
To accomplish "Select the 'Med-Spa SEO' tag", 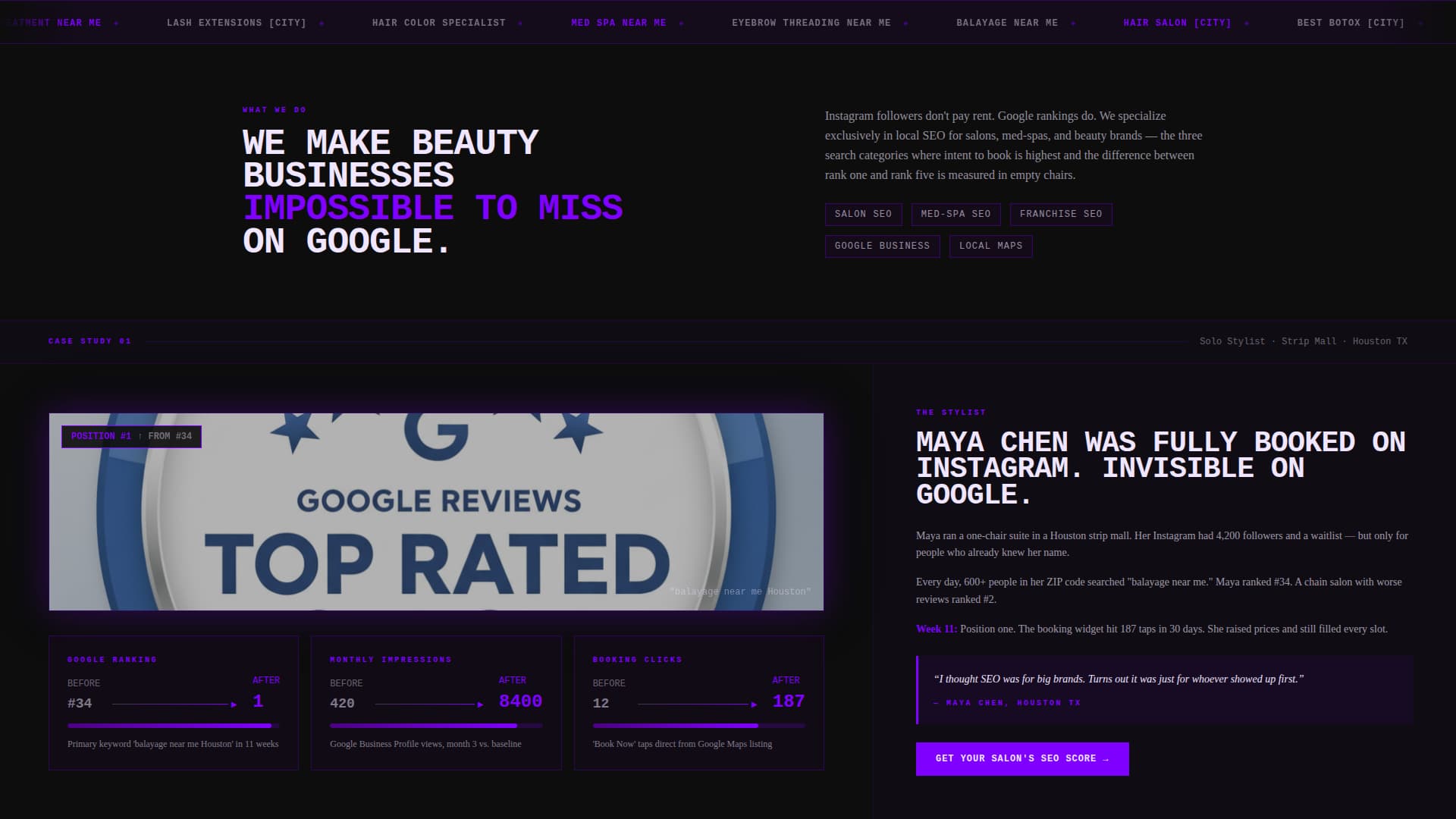I will tap(956, 215).
